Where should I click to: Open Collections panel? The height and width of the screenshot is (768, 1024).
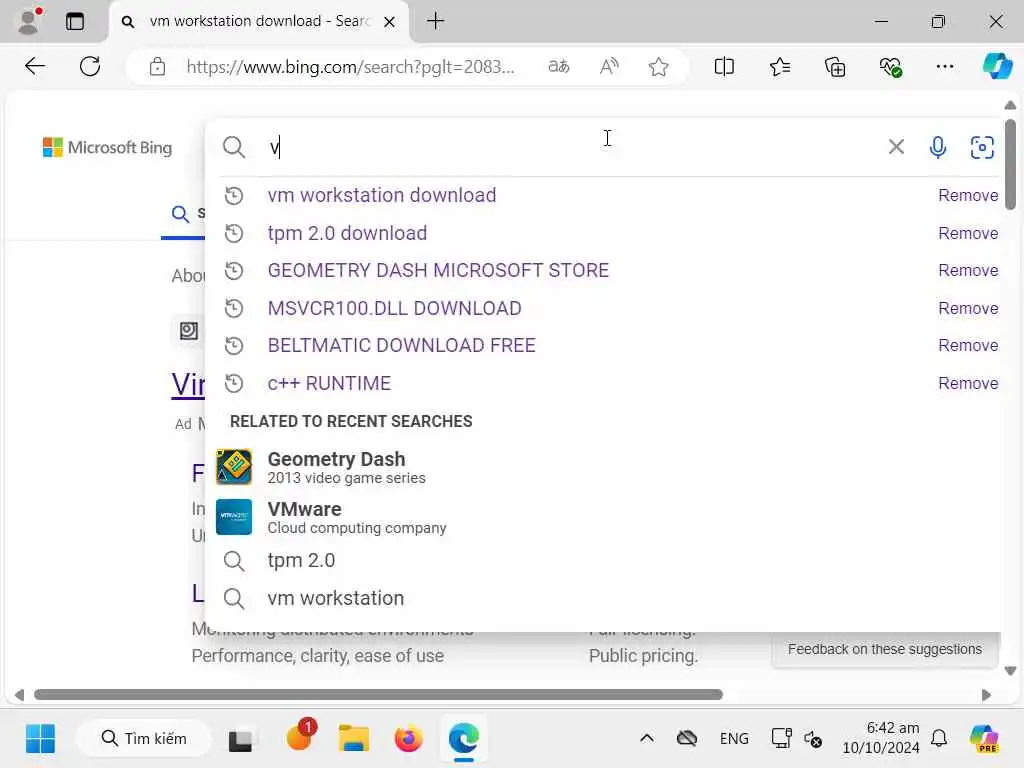[x=835, y=67]
